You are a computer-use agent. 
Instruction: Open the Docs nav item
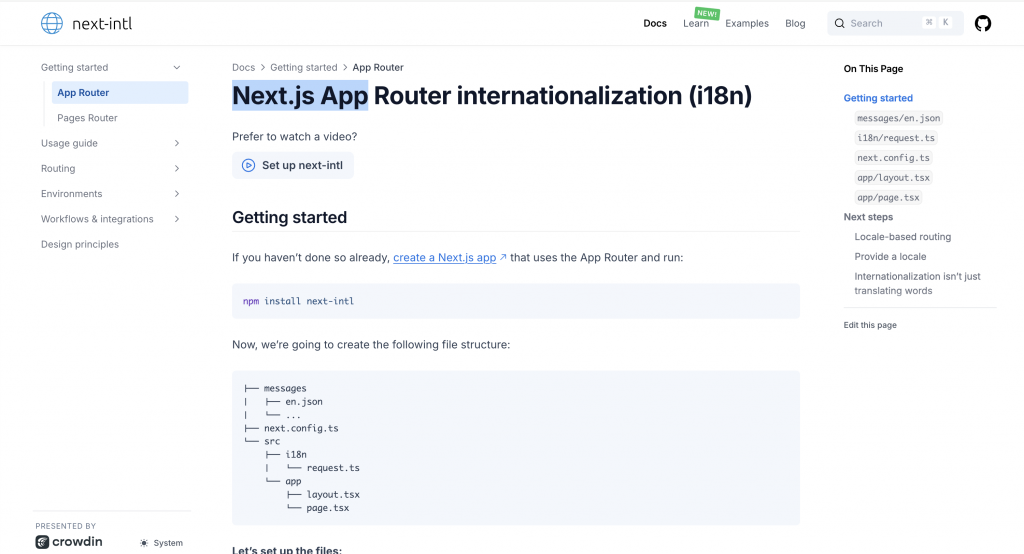coord(655,24)
